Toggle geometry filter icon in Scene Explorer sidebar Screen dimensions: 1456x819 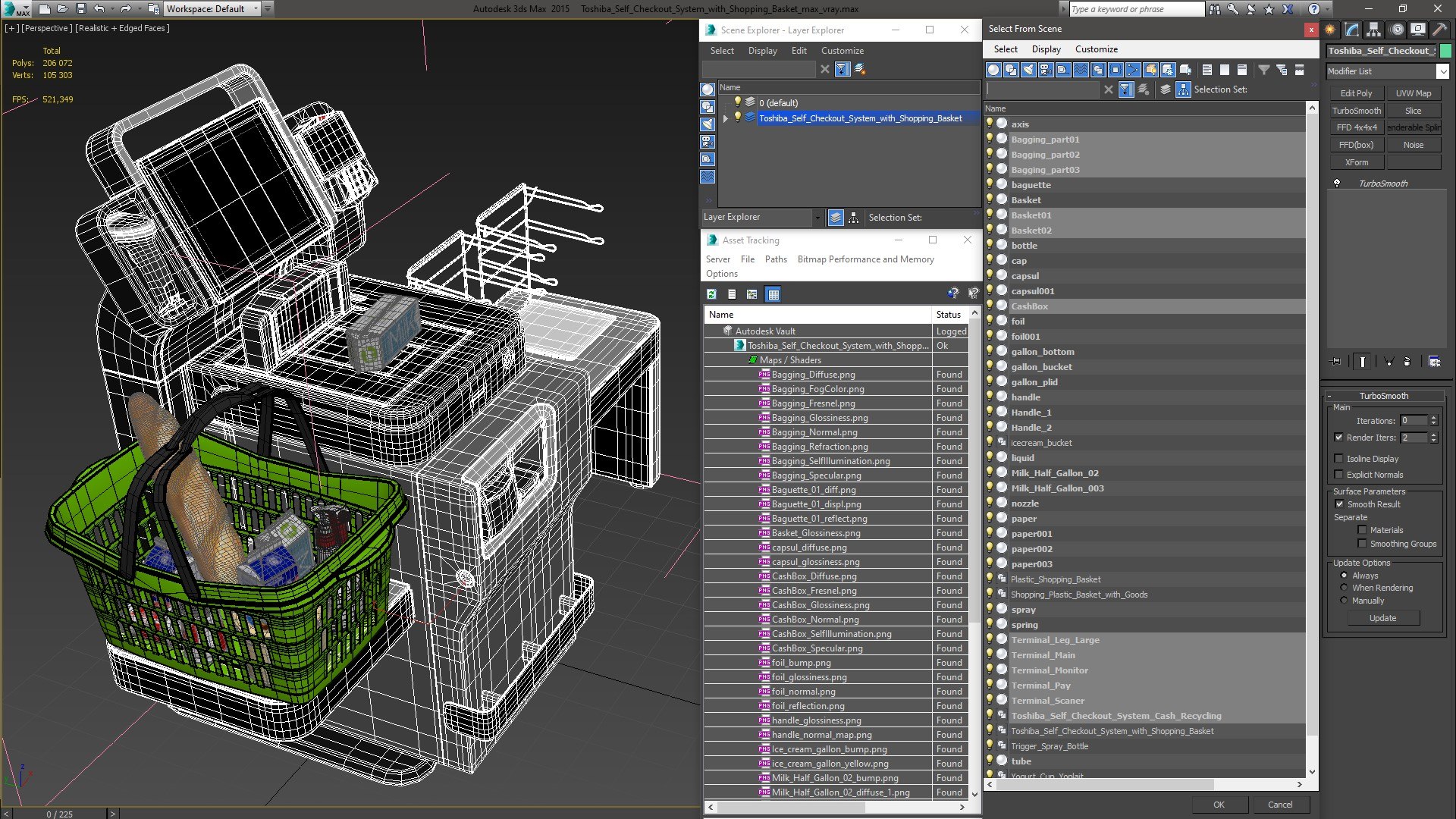pos(708,89)
